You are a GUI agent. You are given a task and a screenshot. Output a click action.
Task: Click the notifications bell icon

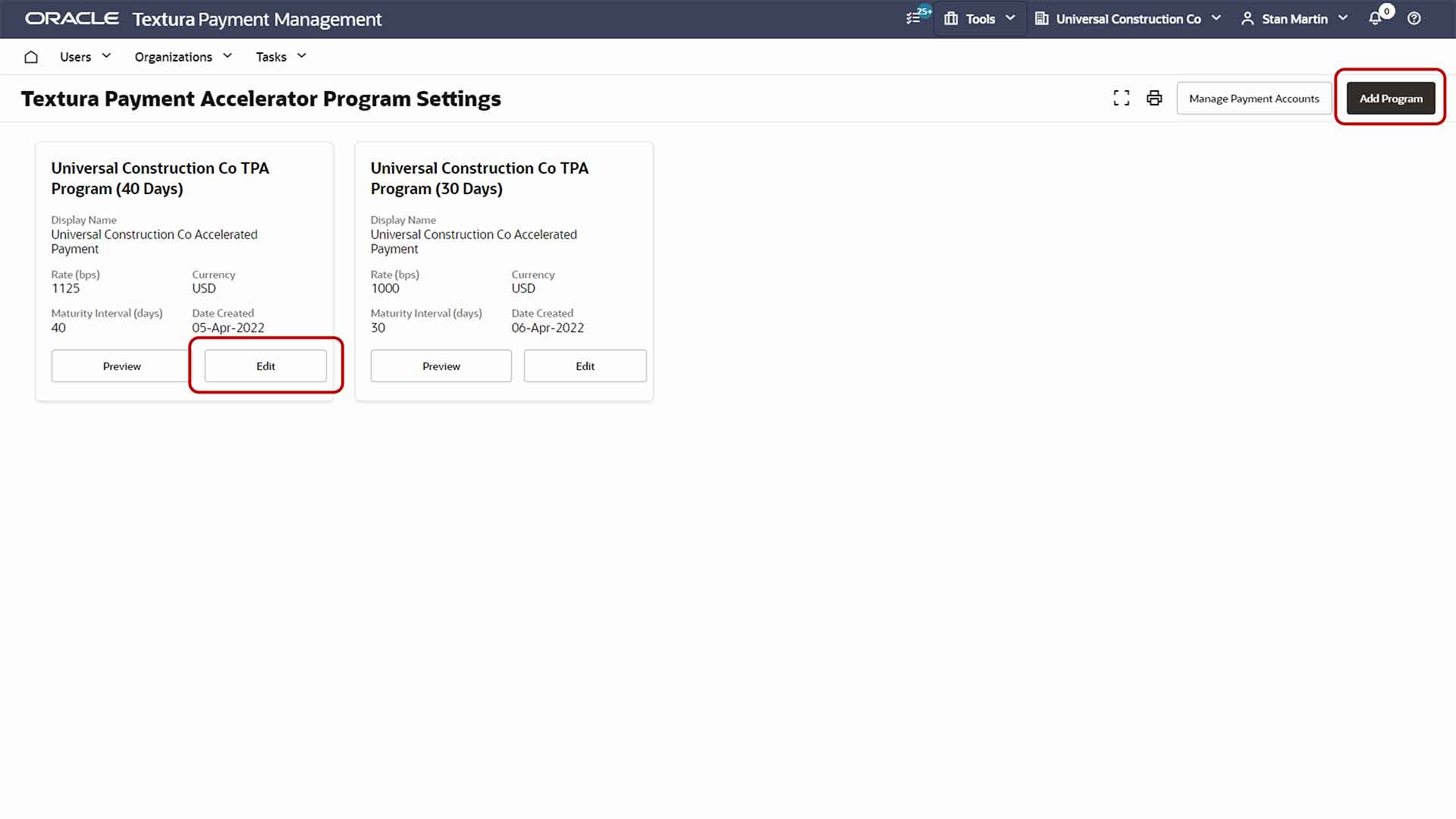pos(1375,18)
